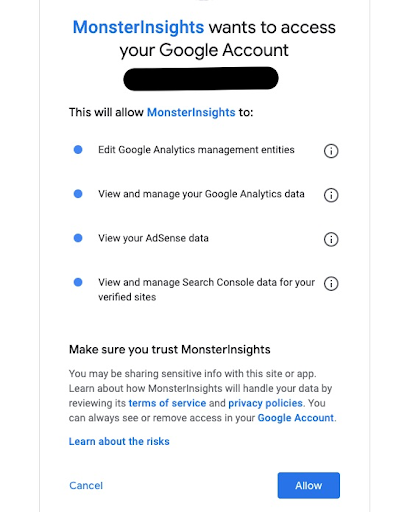The width and height of the screenshot is (410, 512).
Task: Click blue bullet beside View and manage Analytics data
Action: coord(78,194)
